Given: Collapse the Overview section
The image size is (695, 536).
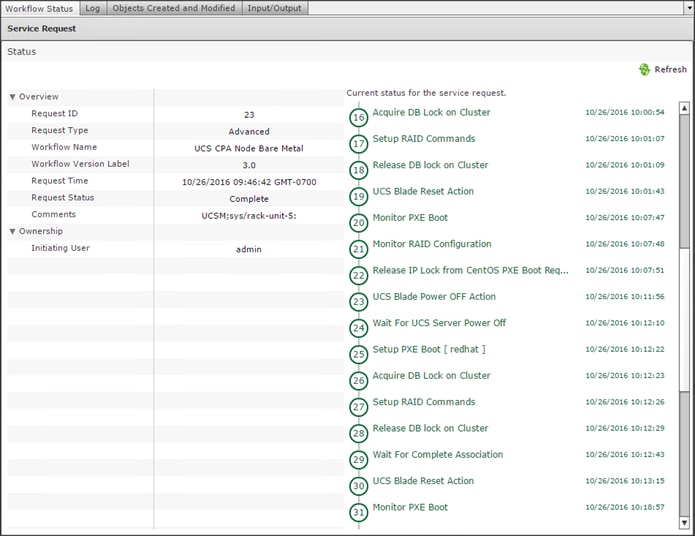Looking at the screenshot, I should point(12,97).
